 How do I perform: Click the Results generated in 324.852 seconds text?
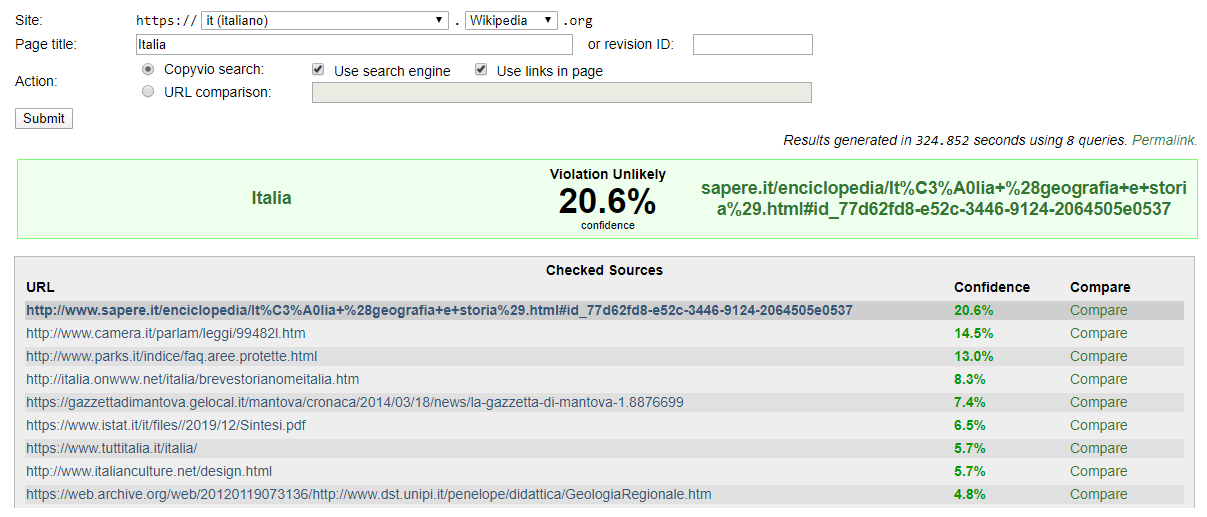coord(956,141)
